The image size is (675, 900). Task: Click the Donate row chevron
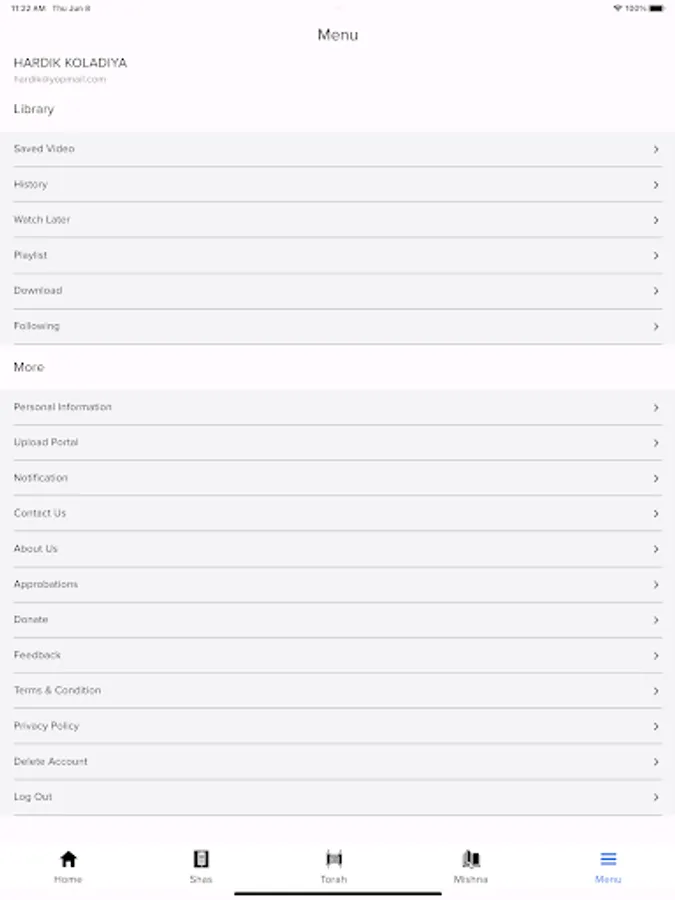[656, 621]
